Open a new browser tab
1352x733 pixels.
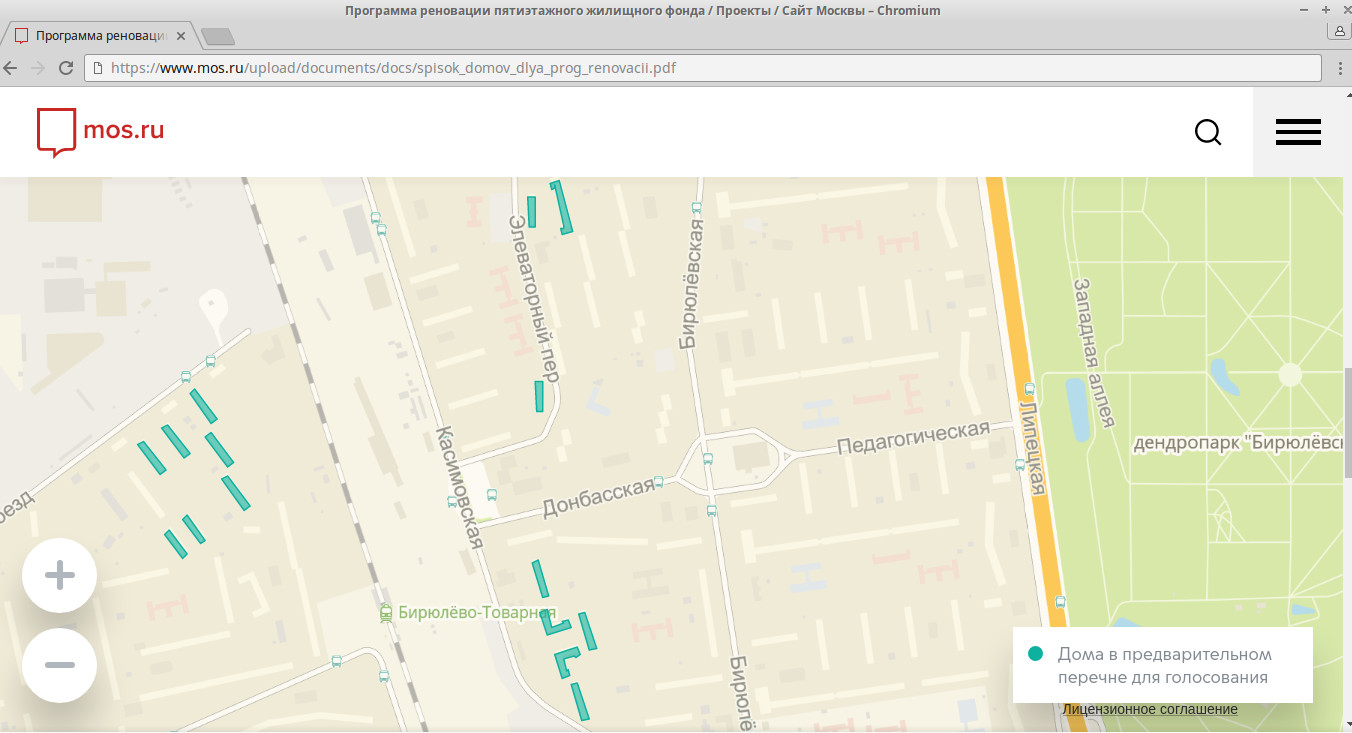pos(217,36)
